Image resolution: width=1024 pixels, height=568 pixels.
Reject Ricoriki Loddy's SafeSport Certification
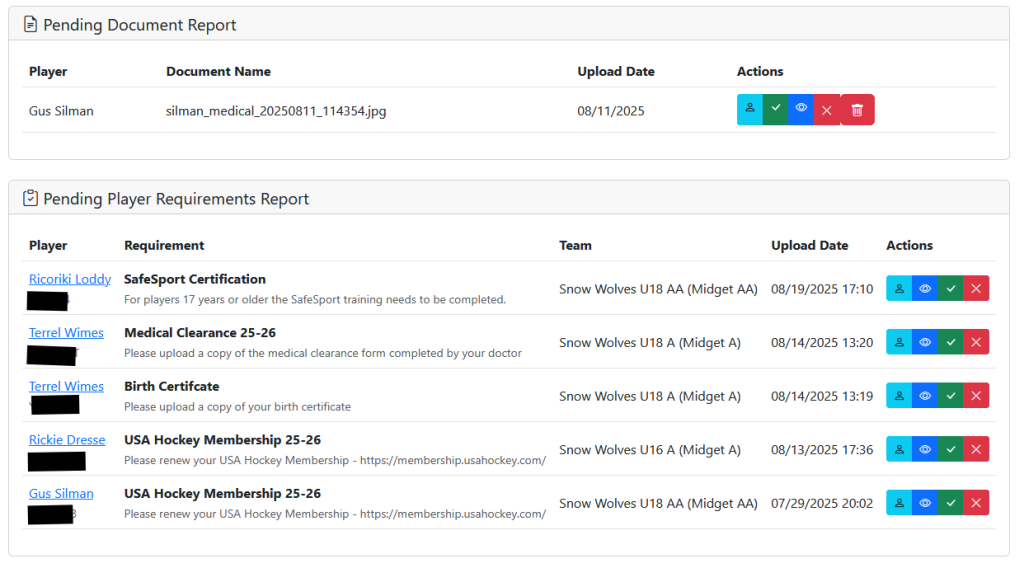tap(976, 289)
